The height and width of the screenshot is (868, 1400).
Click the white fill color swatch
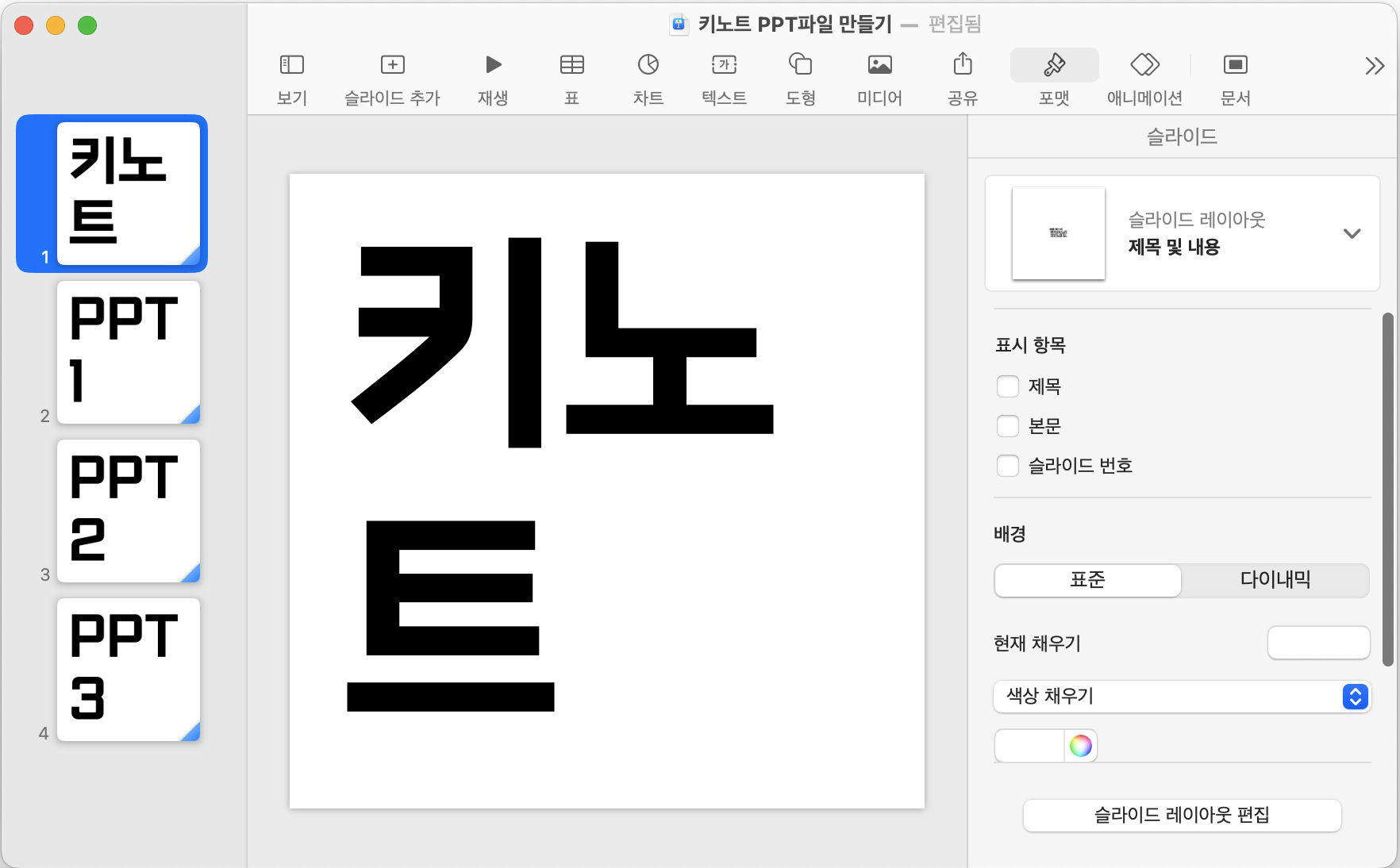tap(1029, 746)
